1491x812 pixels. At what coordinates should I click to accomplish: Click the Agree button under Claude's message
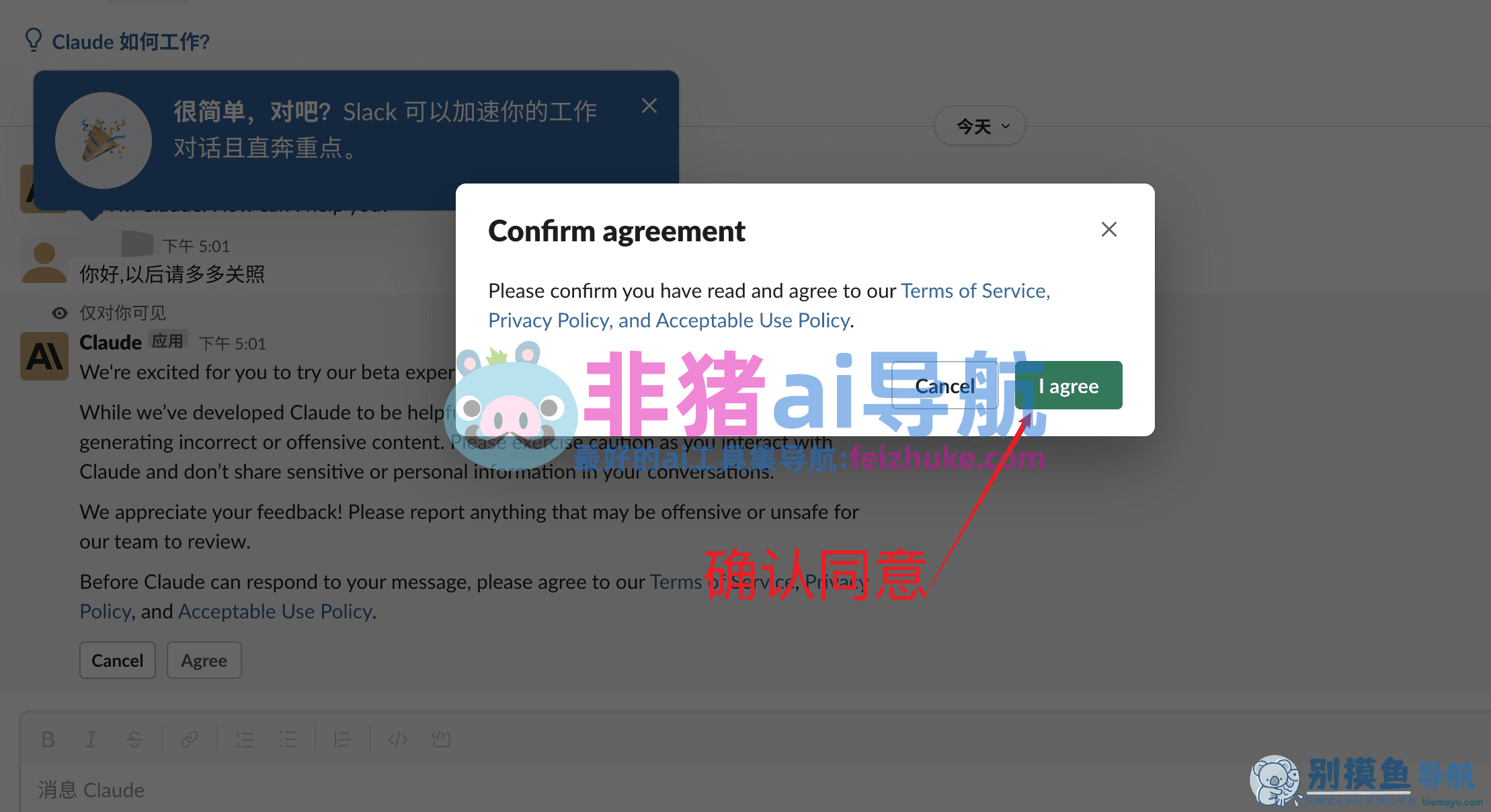pos(204,660)
